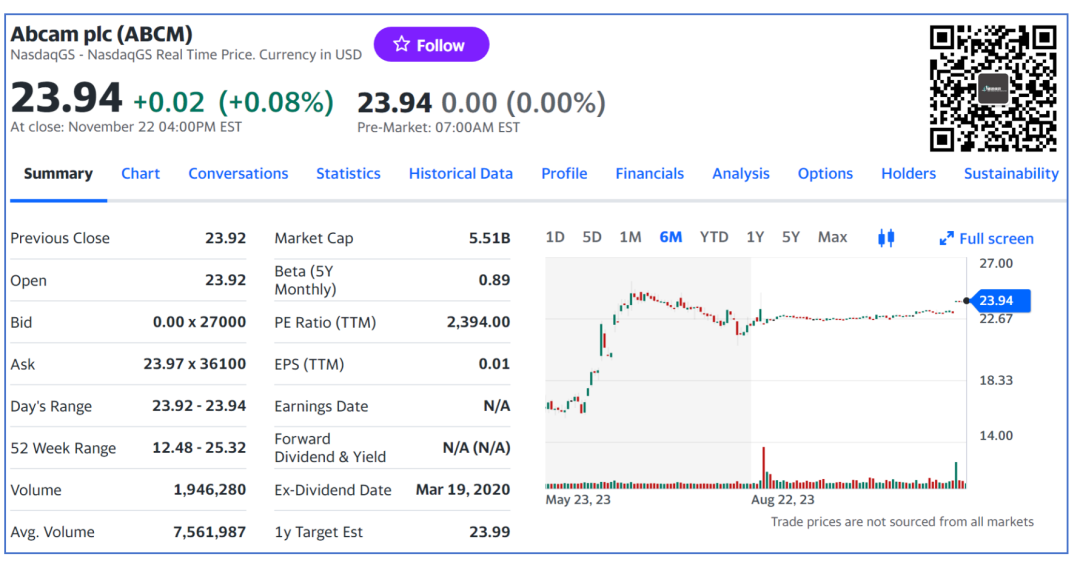
Task: Click the Follow star button
Action: pos(431,45)
